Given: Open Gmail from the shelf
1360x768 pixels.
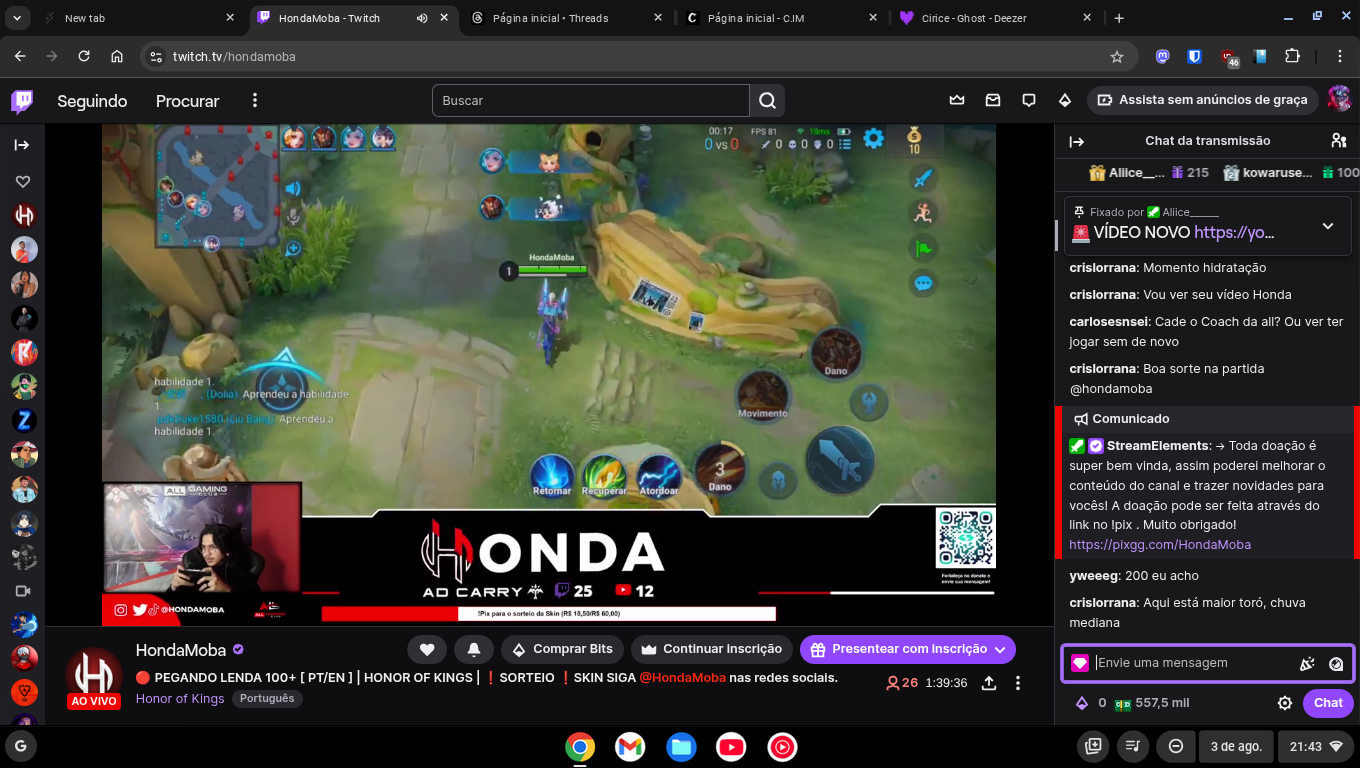Looking at the screenshot, I should coord(630,747).
